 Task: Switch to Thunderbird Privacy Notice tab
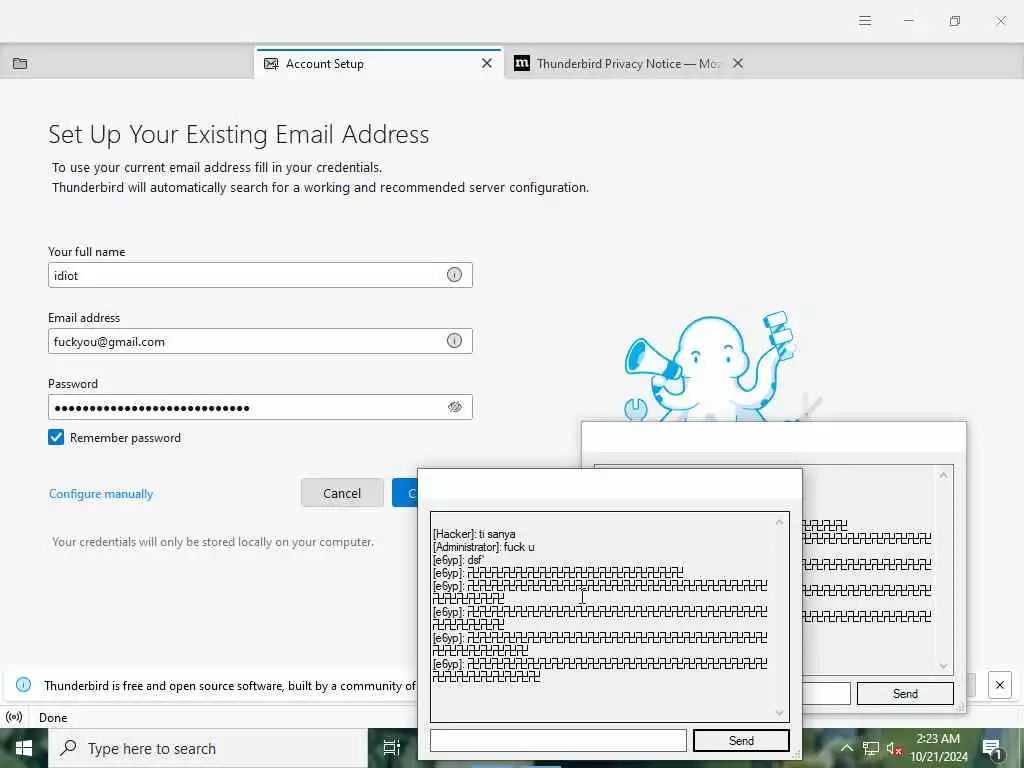tap(627, 63)
